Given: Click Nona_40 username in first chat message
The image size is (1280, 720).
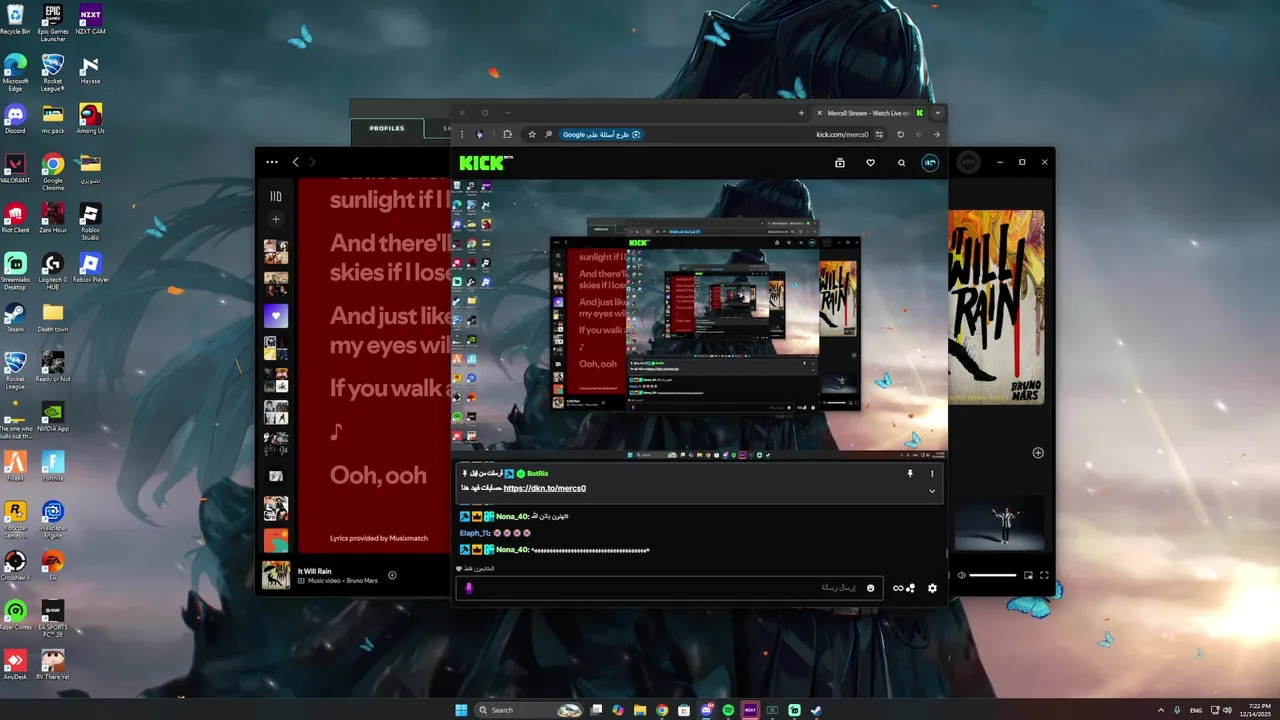Looking at the screenshot, I should coord(511,516).
